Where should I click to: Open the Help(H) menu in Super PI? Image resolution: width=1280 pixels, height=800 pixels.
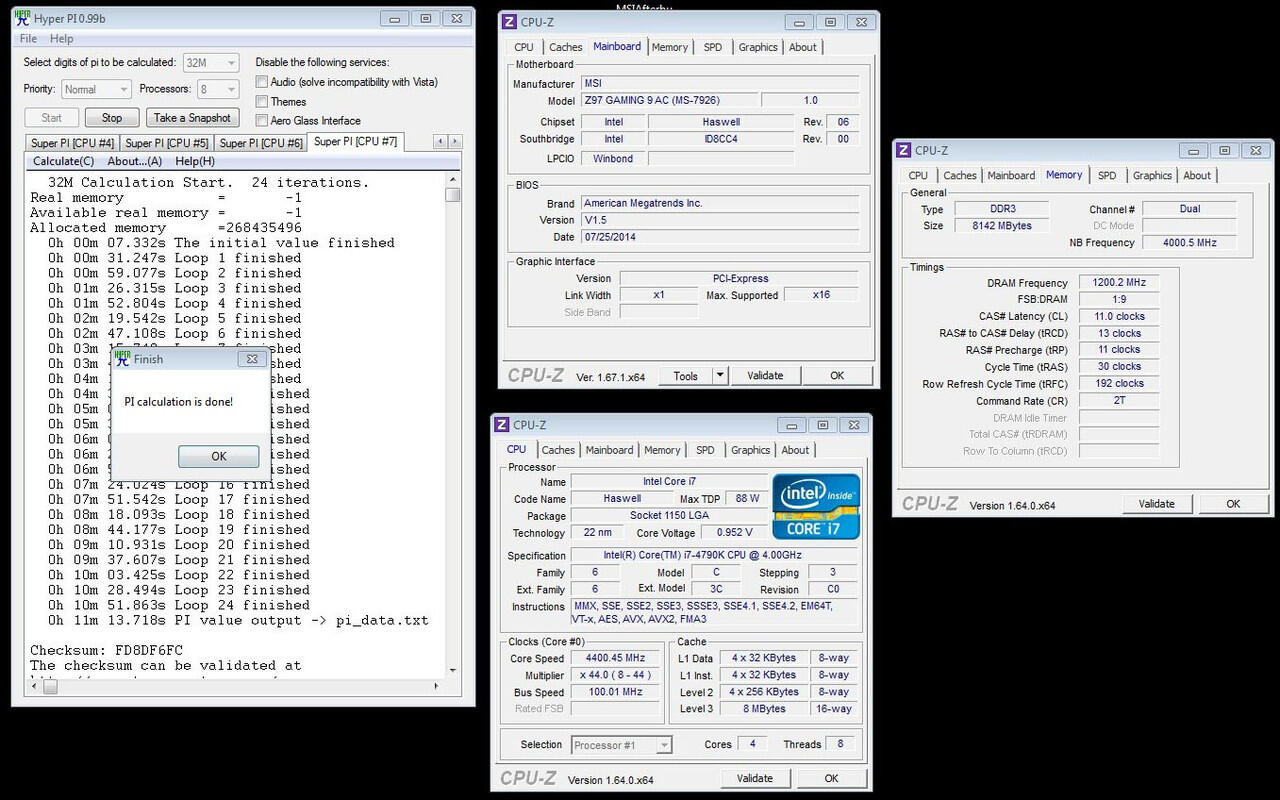(x=195, y=161)
